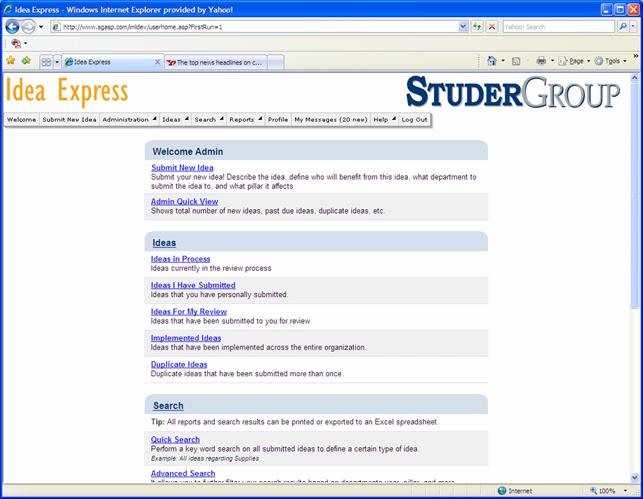643x499 pixels.
Task: Click inside the Yahoo! Search box
Action: pos(558,27)
